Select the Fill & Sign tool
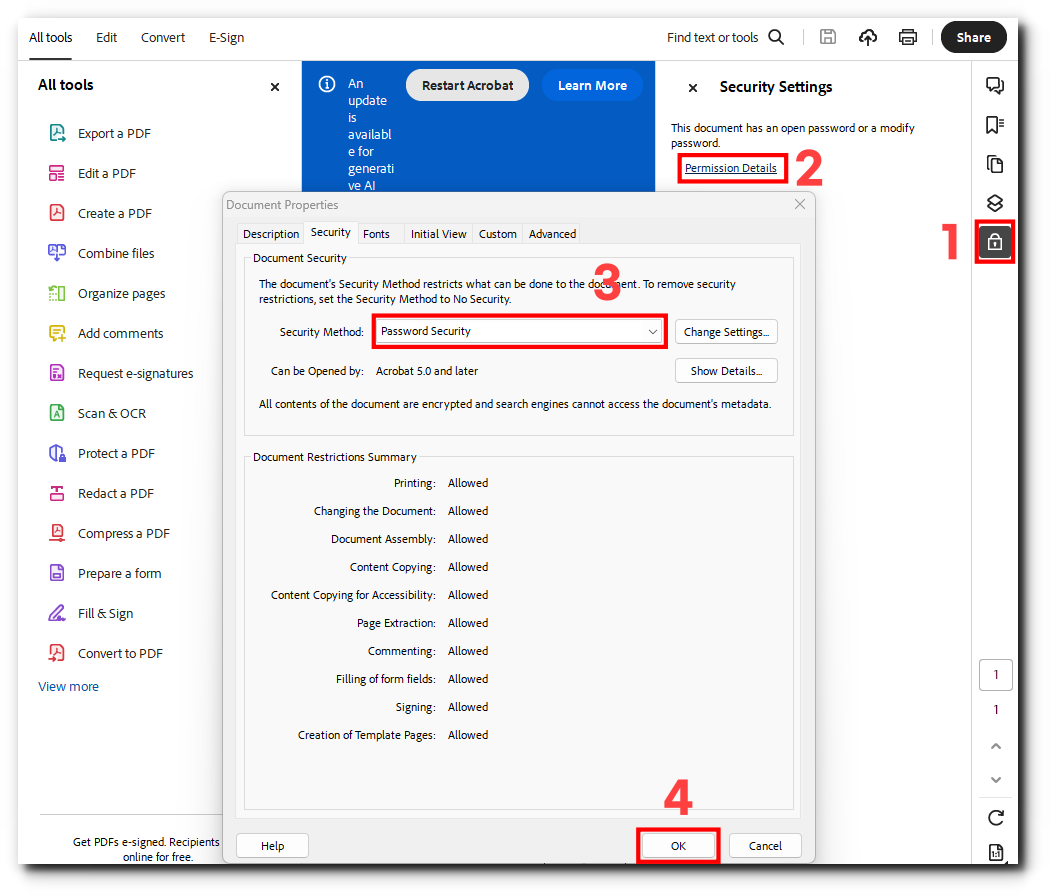Image resolution: width=1050 pixels, height=896 pixels. (90, 613)
